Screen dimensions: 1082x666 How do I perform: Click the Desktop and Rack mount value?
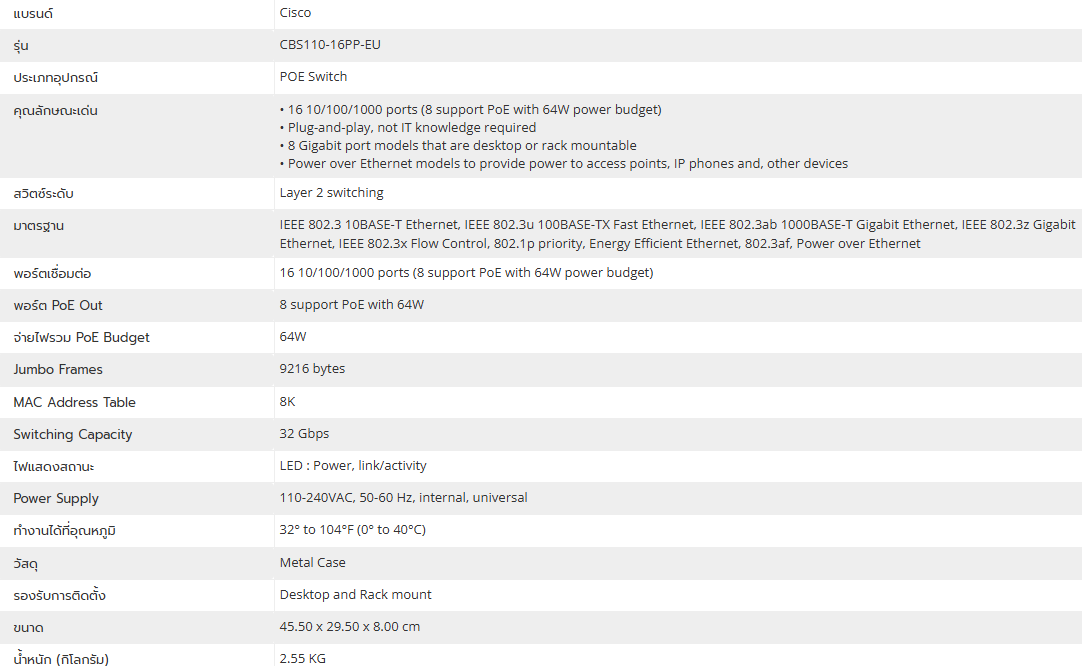point(355,594)
